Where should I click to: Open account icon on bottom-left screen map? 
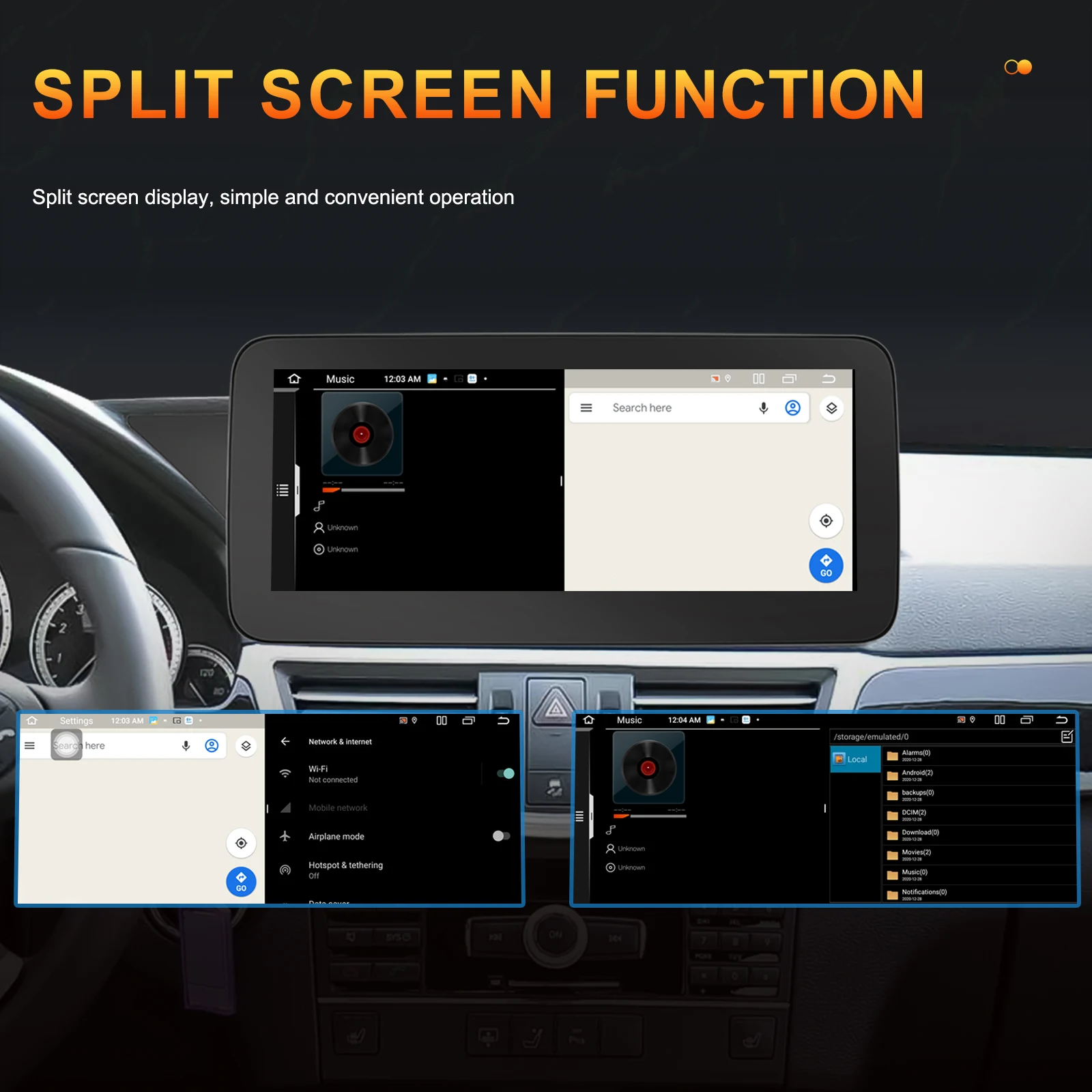[212, 746]
